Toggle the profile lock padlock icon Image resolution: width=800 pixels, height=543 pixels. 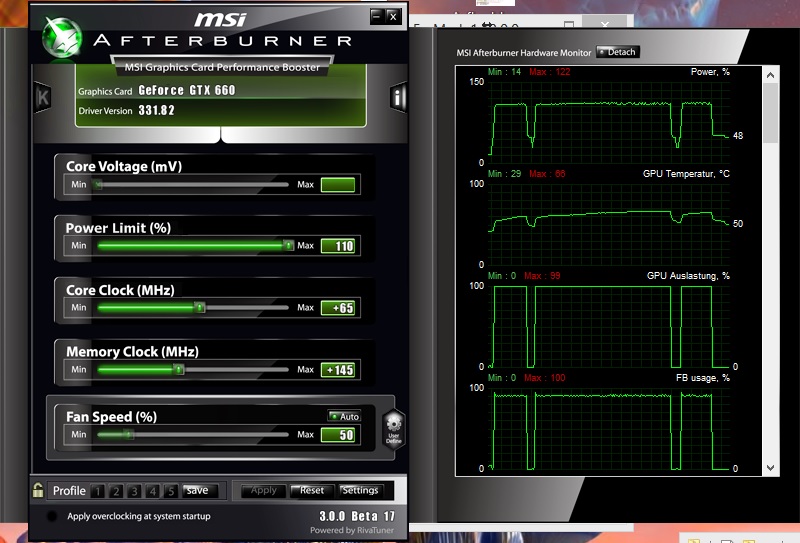click(x=38, y=490)
